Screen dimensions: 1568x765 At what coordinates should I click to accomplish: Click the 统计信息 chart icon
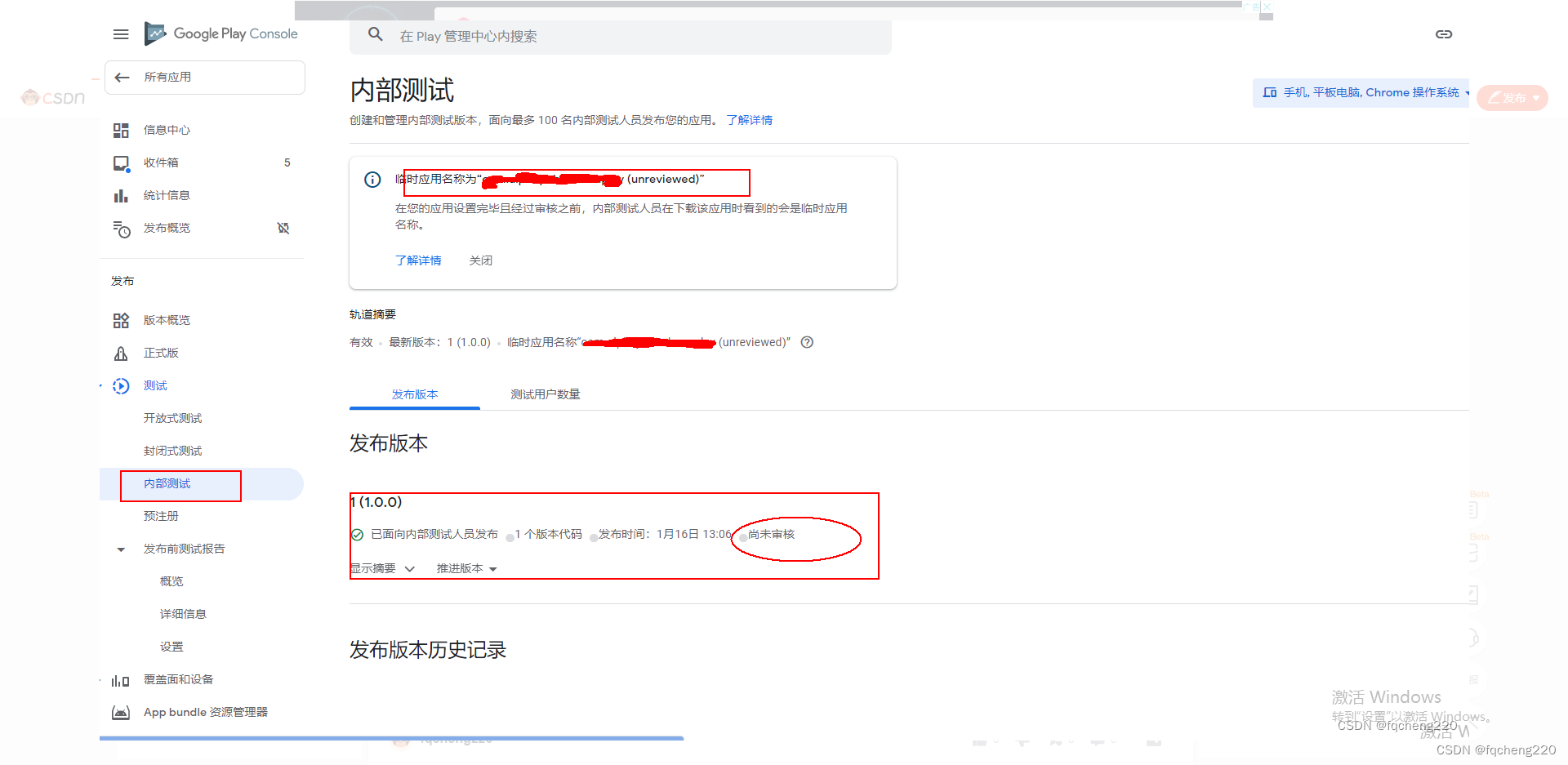coord(121,195)
